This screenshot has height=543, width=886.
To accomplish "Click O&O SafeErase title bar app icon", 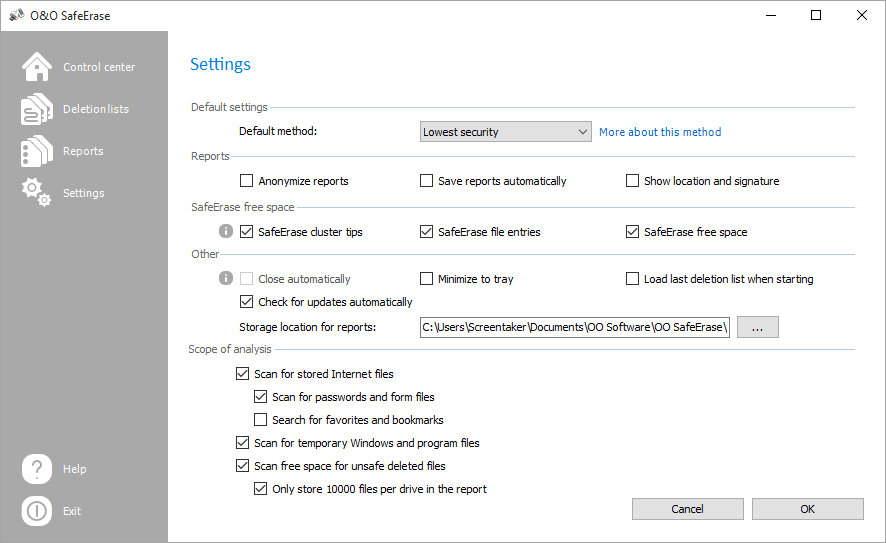I will [17, 15].
